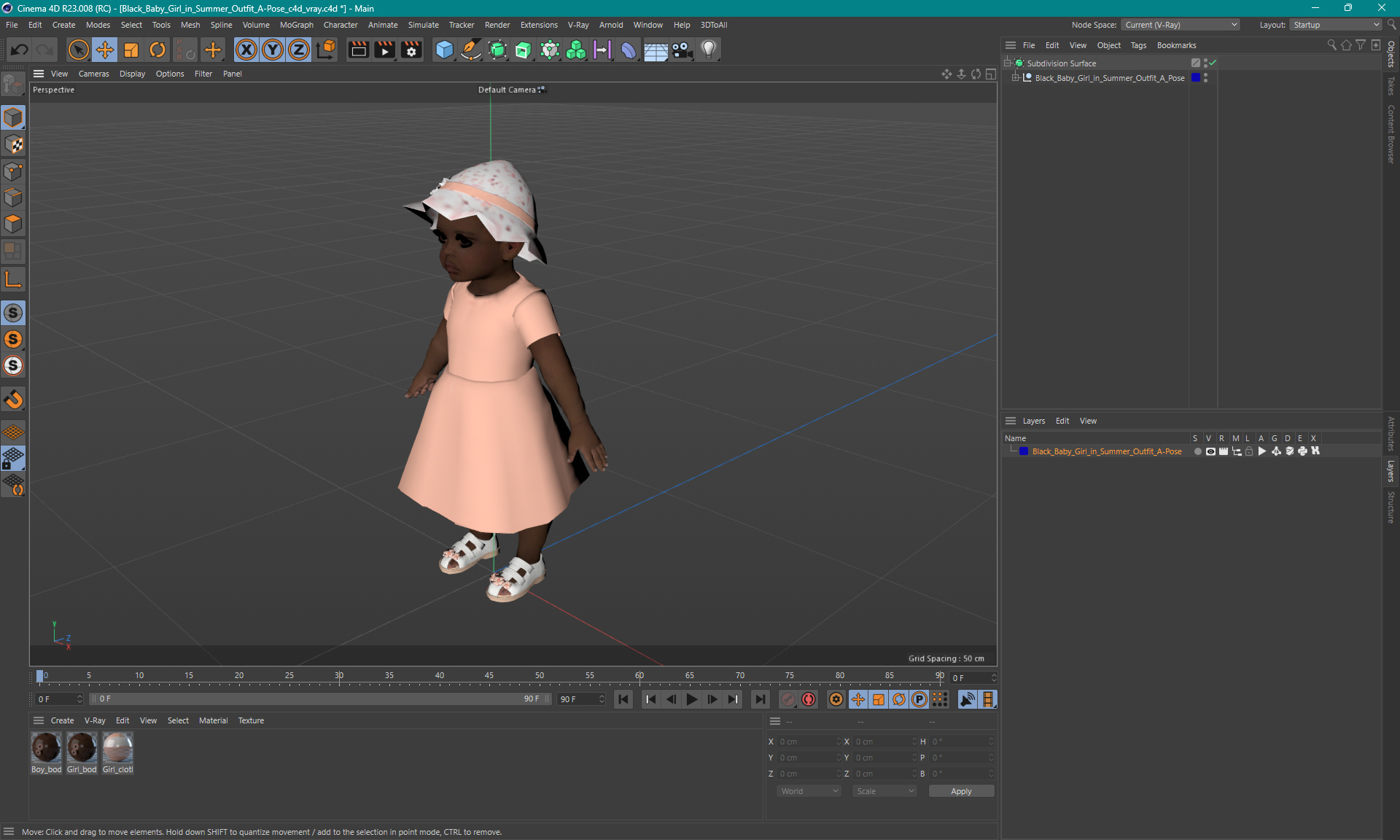This screenshot has height=840, width=1400.
Task: Click the Record Active Objects button
Action: tap(787, 699)
